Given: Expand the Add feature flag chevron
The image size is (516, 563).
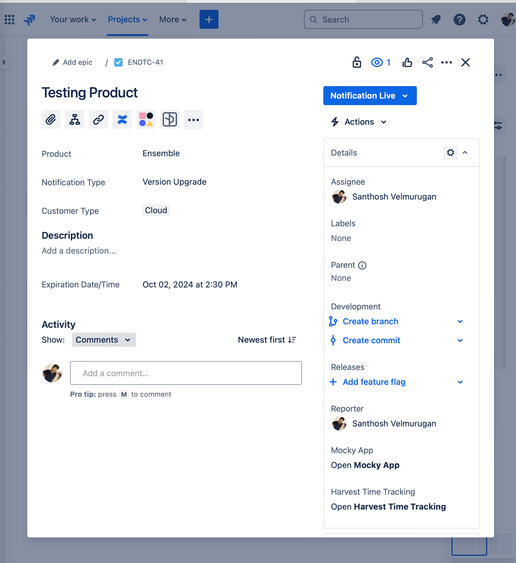Looking at the screenshot, I should click(x=460, y=382).
